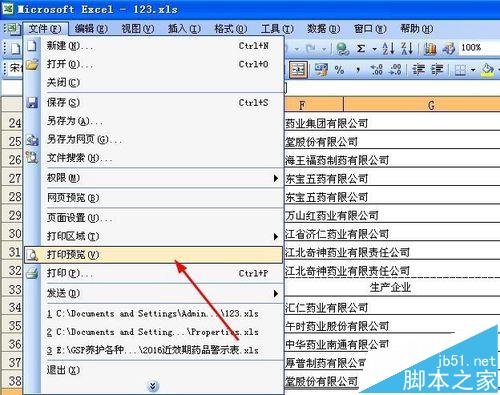500x395 pixels.
Task: Choose 打印 (Print) menu entry
Action: (x=153, y=273)
